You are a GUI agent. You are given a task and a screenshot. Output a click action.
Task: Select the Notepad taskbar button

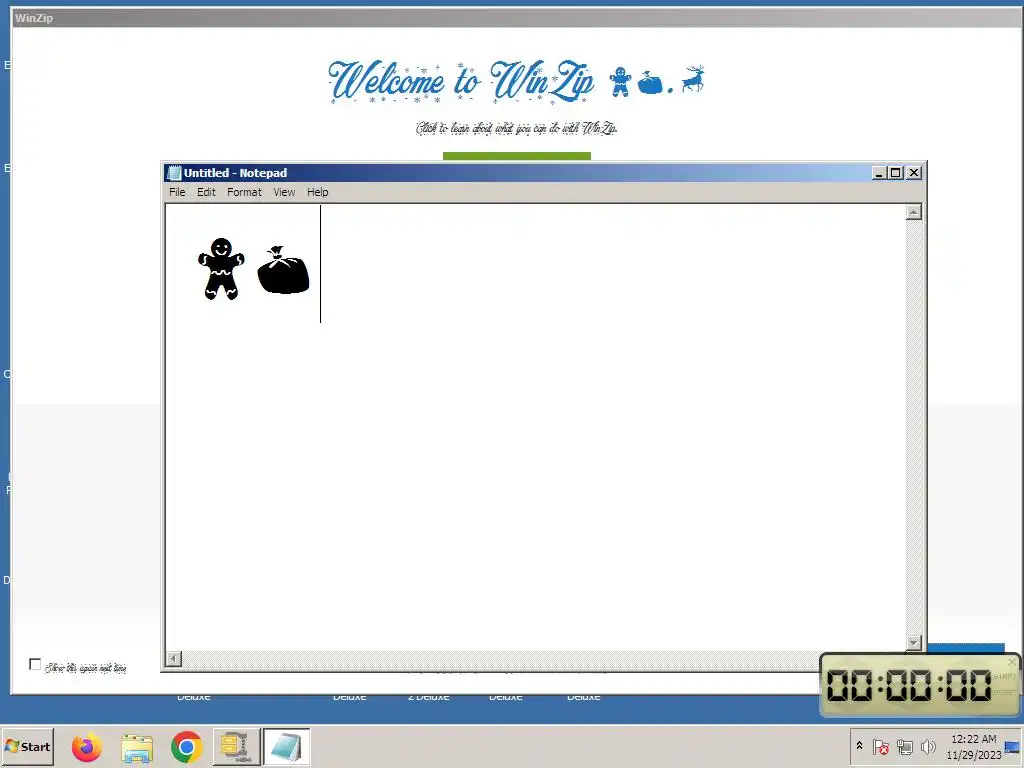(286, 747)
